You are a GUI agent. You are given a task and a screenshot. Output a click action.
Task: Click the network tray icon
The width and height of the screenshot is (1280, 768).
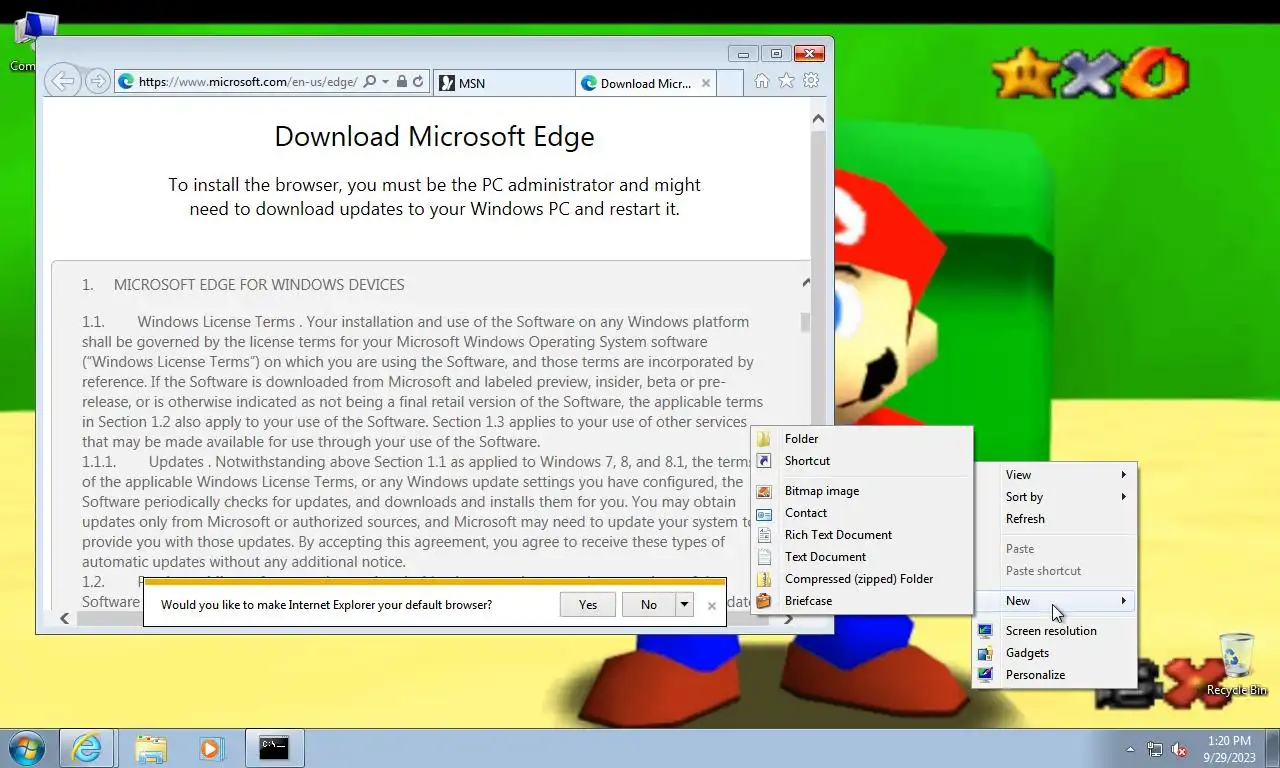click(1155, 749)
